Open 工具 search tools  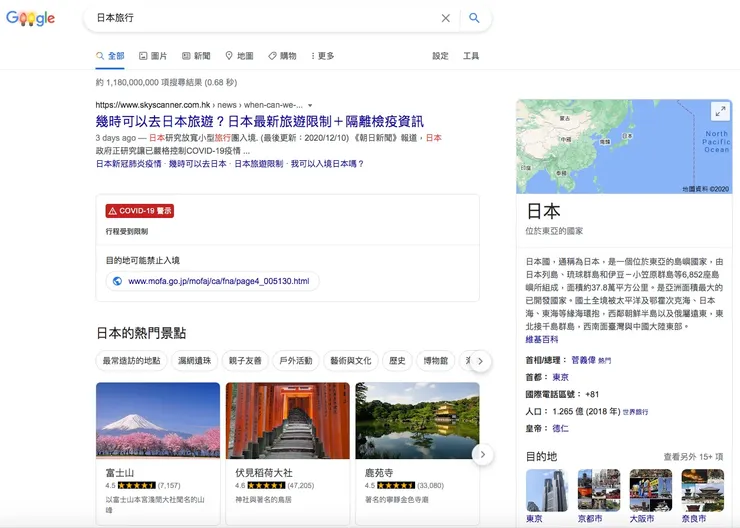coord(471,56)
